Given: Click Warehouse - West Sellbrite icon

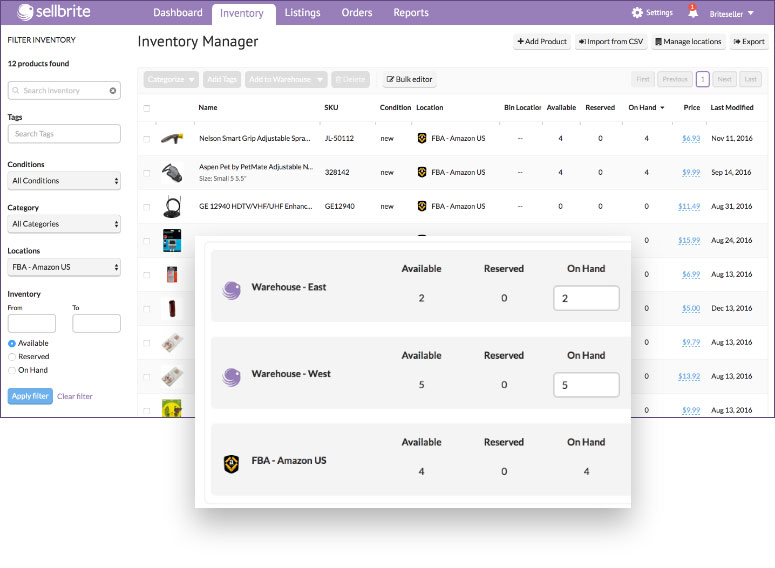Looking at the screenshot, I should point(231,377).
